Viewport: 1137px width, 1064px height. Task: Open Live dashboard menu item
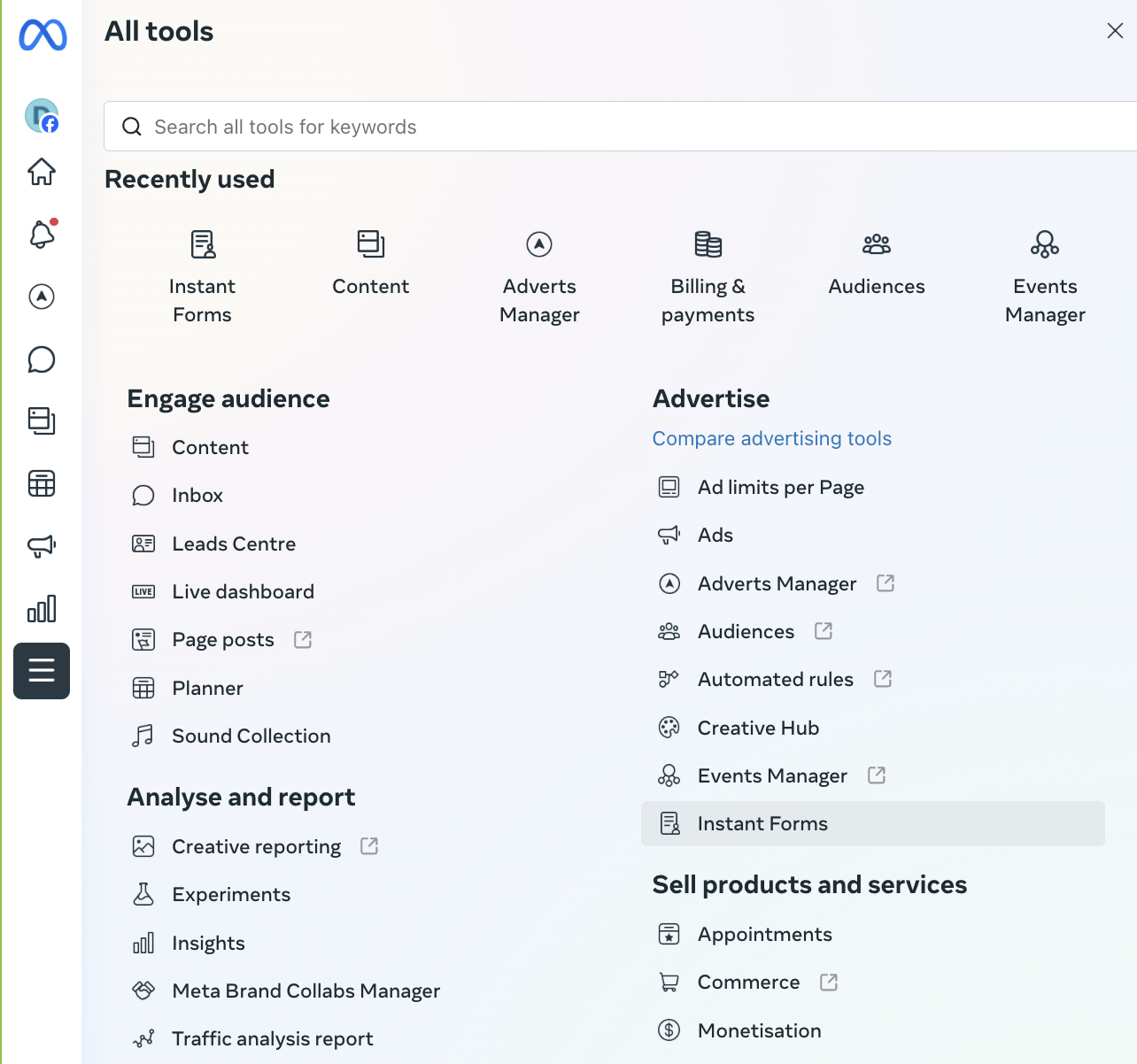[x=243, y=592]
